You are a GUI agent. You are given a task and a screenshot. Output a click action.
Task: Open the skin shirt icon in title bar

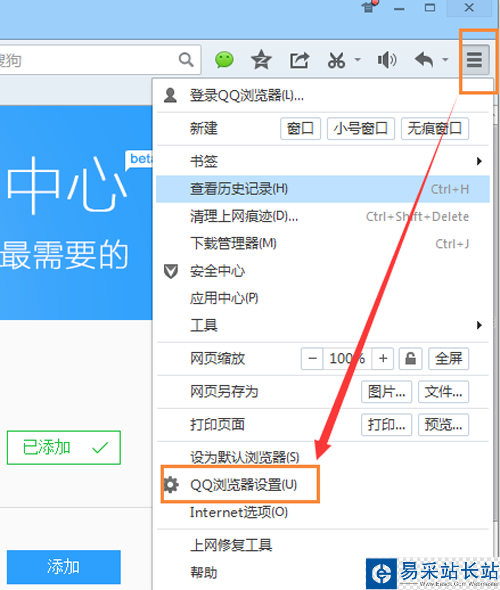[x=369, y=6]
